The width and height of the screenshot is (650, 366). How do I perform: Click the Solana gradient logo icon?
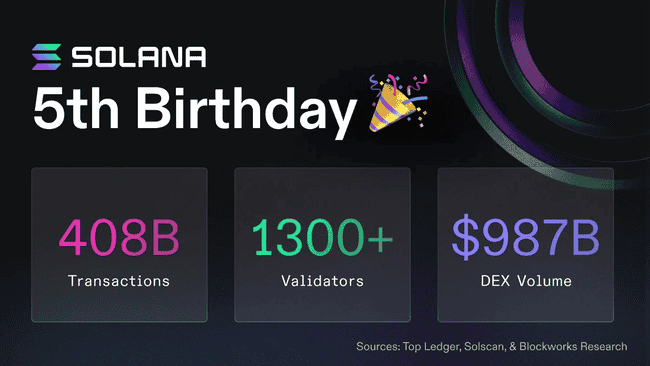tap(46, 57)
